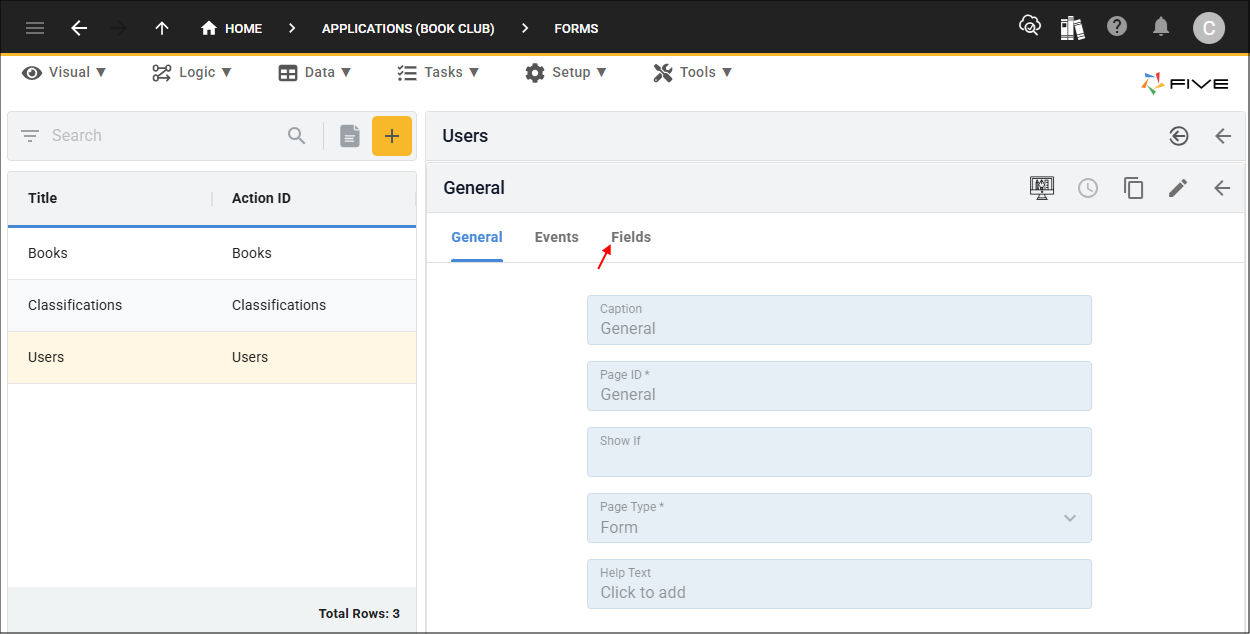Click the Page ID field
The image size is (1250, 634).
tap(839, 386)
